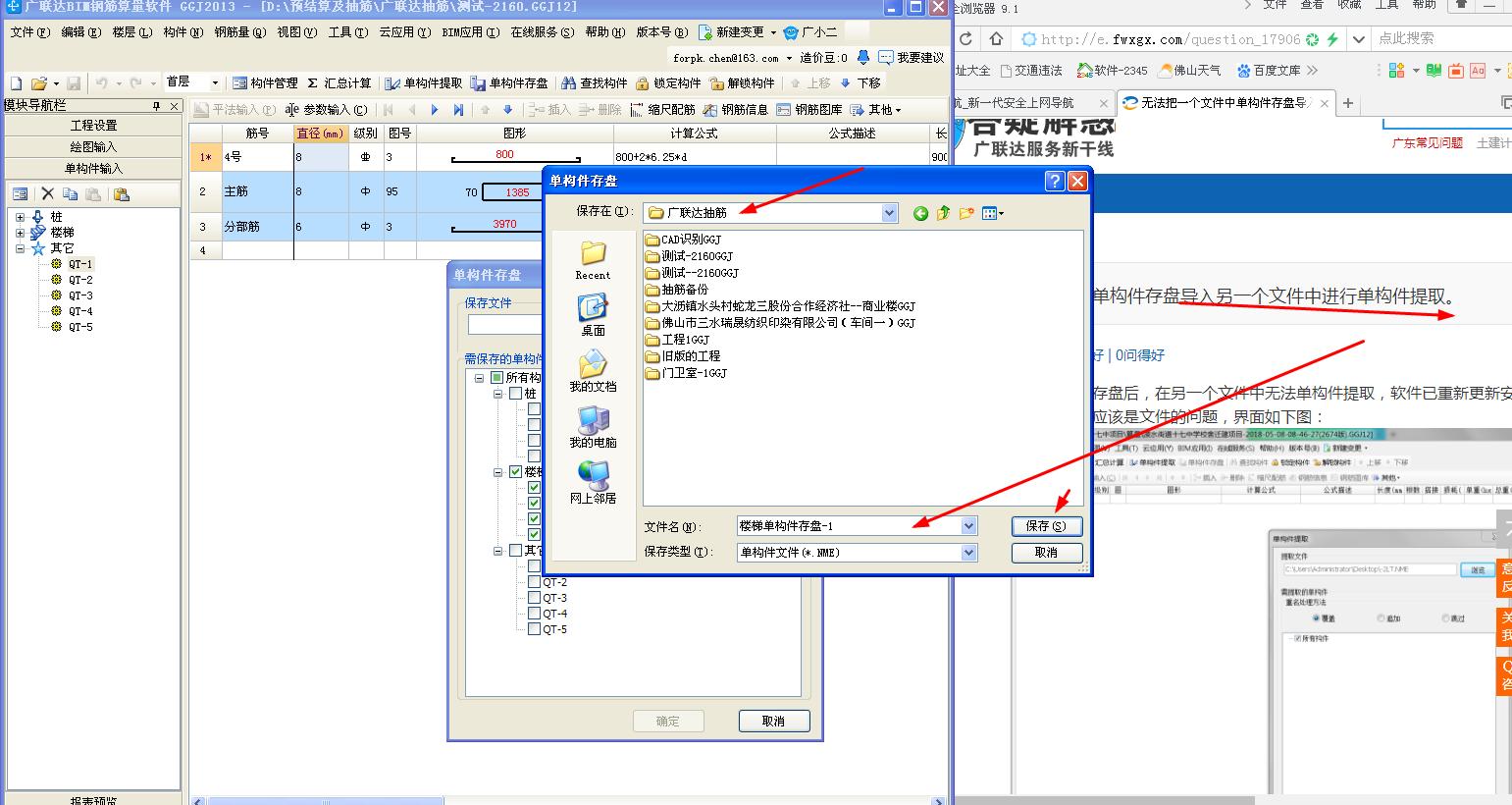Click 锁定构件 lock icon
This screenshot has width=1512, height=805.
coord(643,83)
